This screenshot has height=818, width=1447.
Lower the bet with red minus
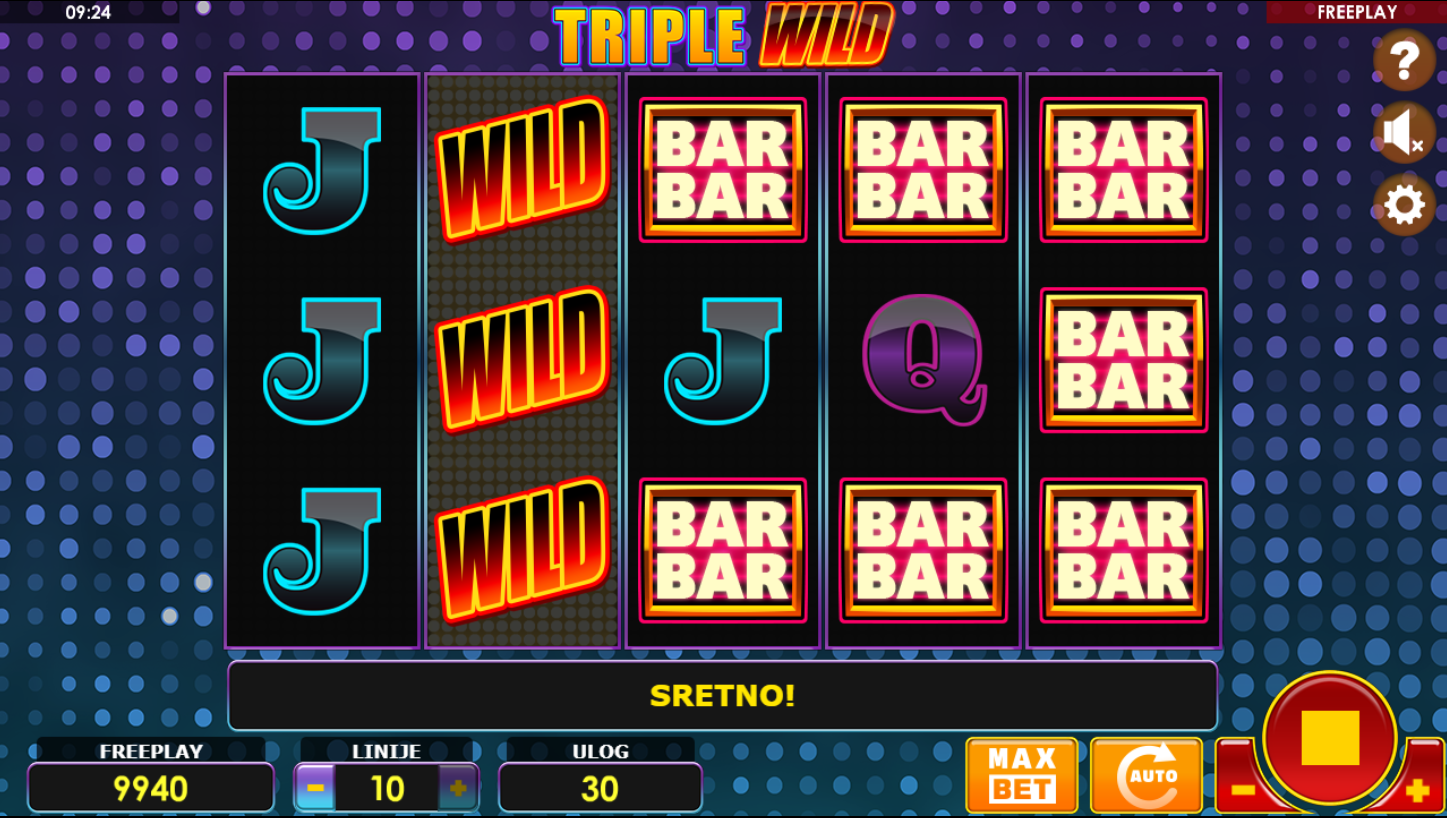click(x=1242, y=790)
